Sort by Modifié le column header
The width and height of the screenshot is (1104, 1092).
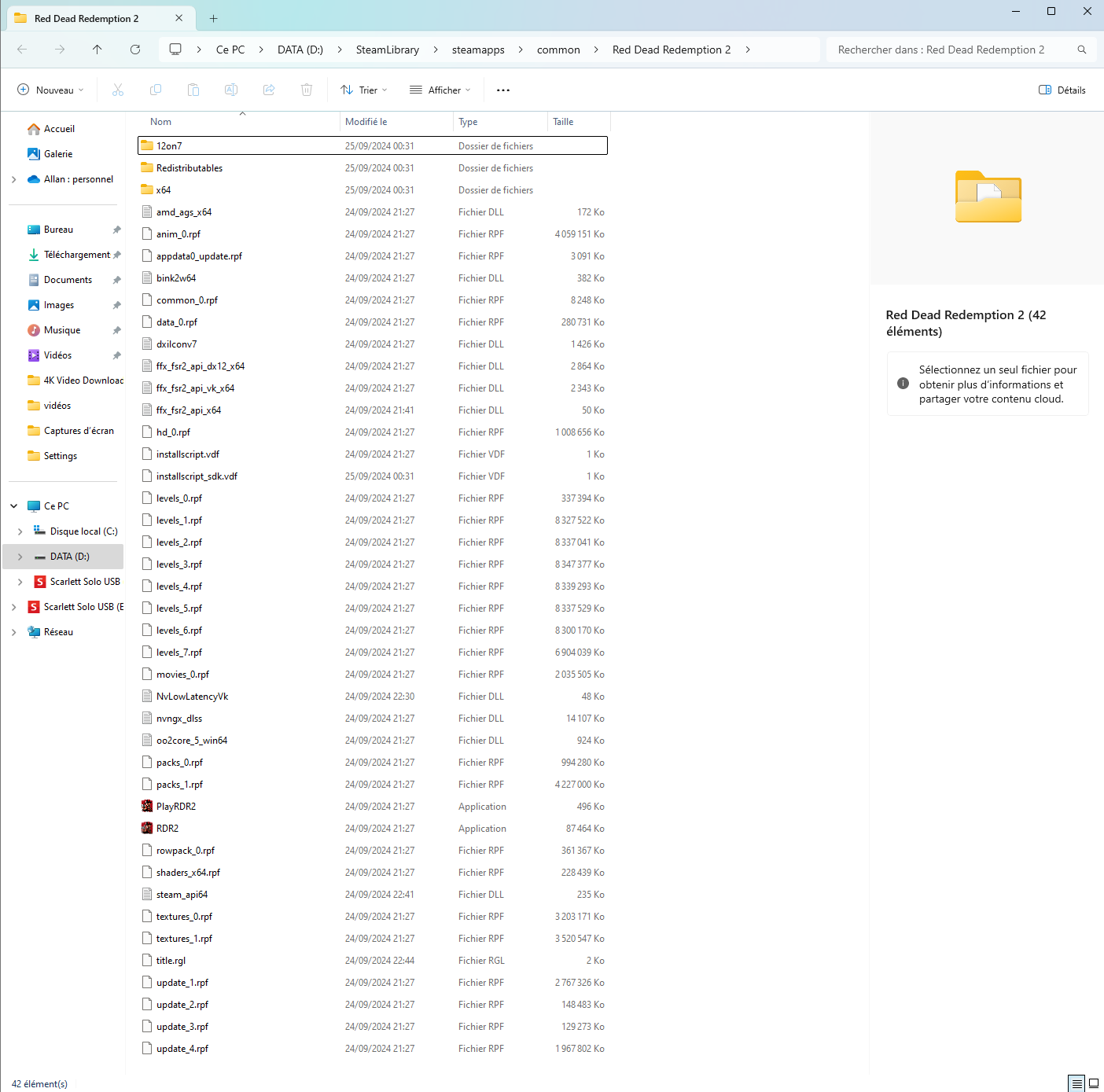click(396, 122)
